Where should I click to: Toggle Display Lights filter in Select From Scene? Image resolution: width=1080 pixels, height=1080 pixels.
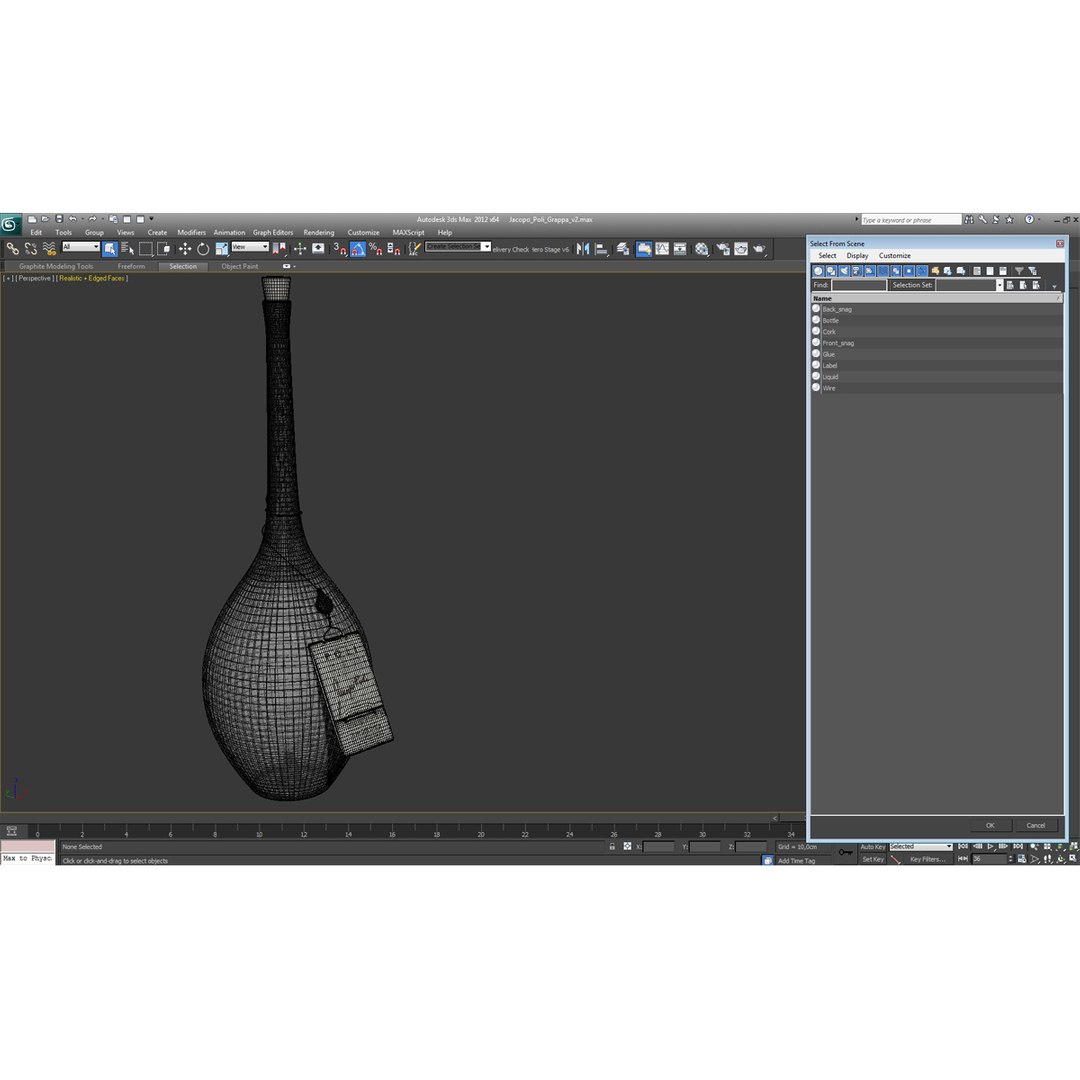pyautogui.click(x=844, y=271)
